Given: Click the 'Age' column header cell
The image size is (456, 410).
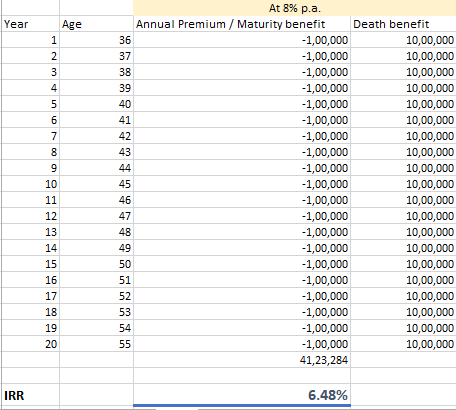Looking at the screenshot, I should pyautogui.click(x=96, y=24).
